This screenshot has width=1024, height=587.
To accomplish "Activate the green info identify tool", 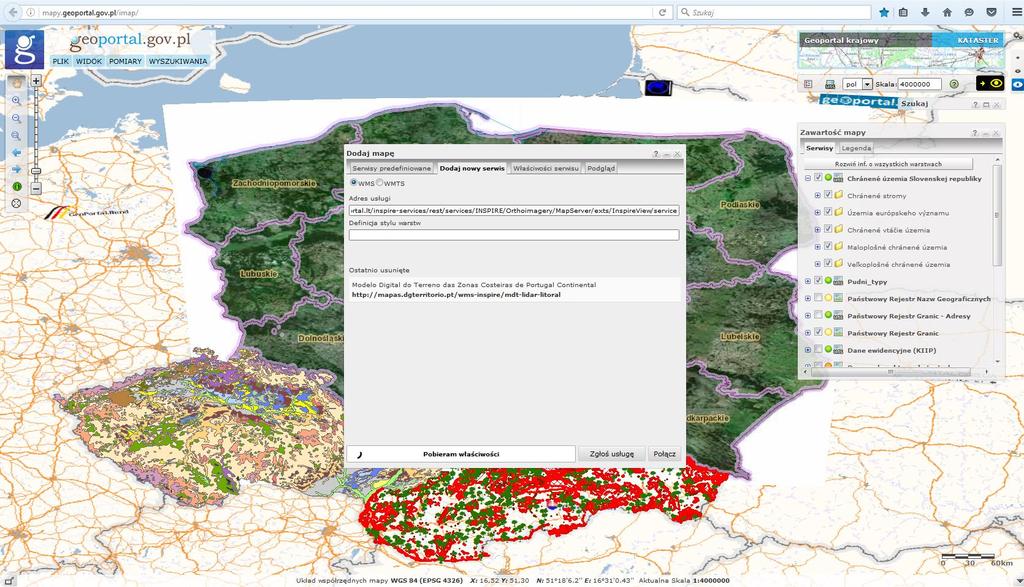I will [x=16, y=186].
